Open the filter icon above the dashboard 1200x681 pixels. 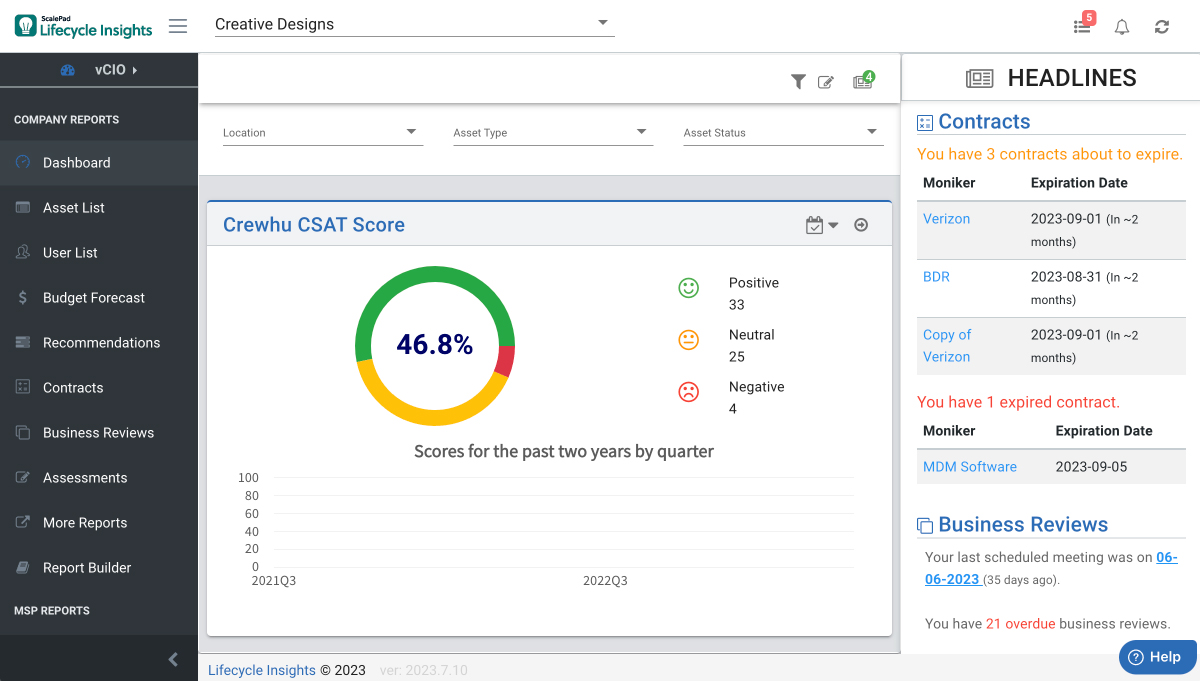798,81
